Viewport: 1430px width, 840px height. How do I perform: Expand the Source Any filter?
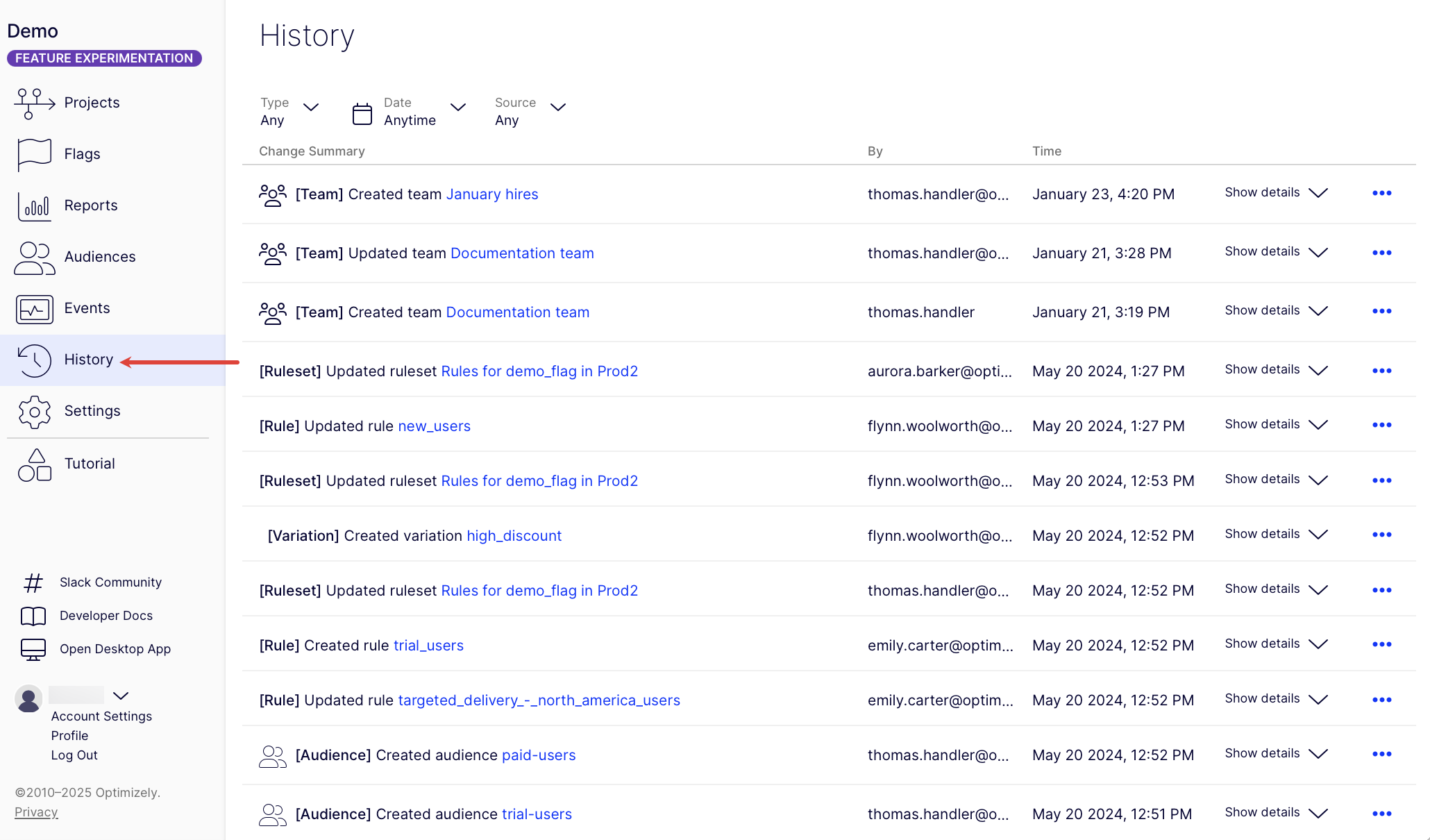click(x=531, y=111)
